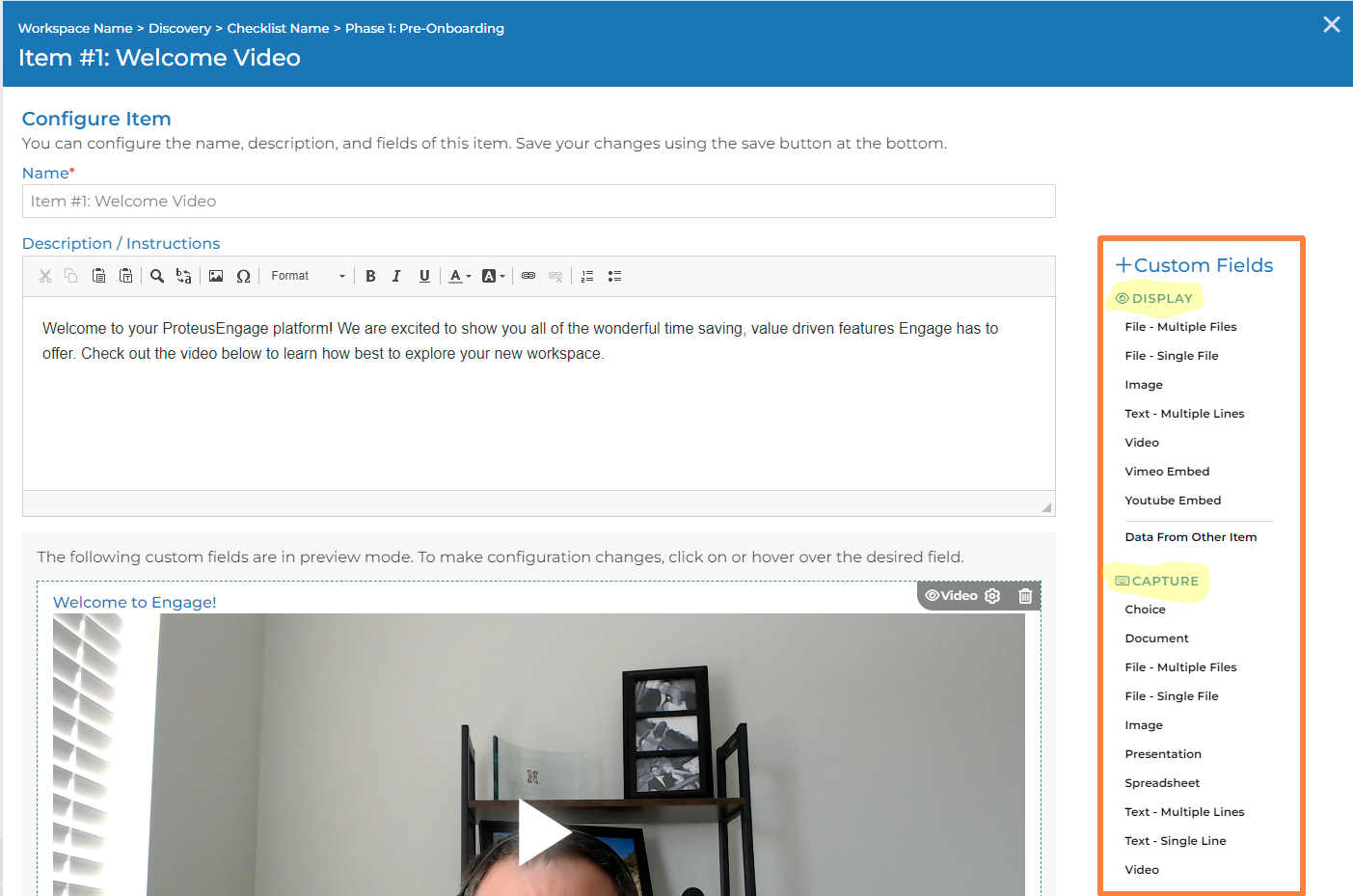The height and width of the screenshot is (896, 1353).
Task: Click the CAPTURE section header
Action: tap(1156, 581)
